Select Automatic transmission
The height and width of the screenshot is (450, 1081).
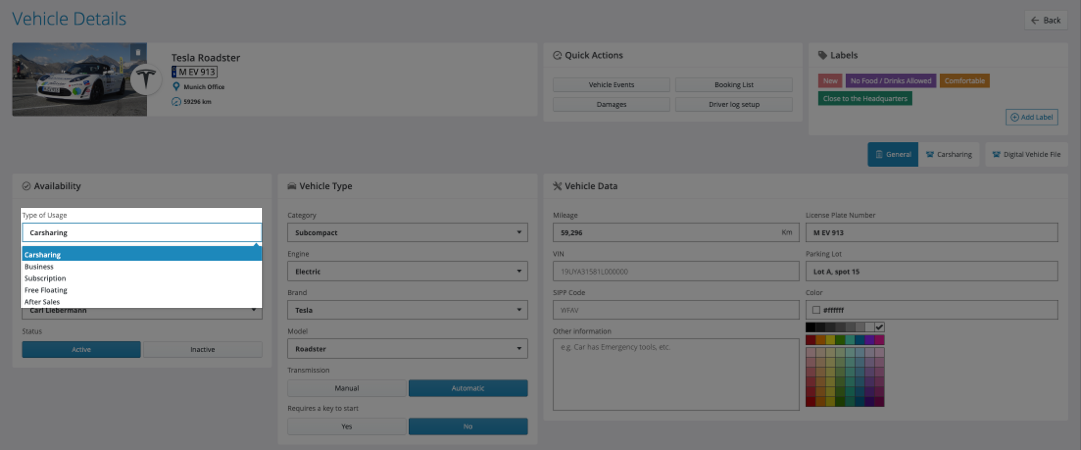[468, 388]
